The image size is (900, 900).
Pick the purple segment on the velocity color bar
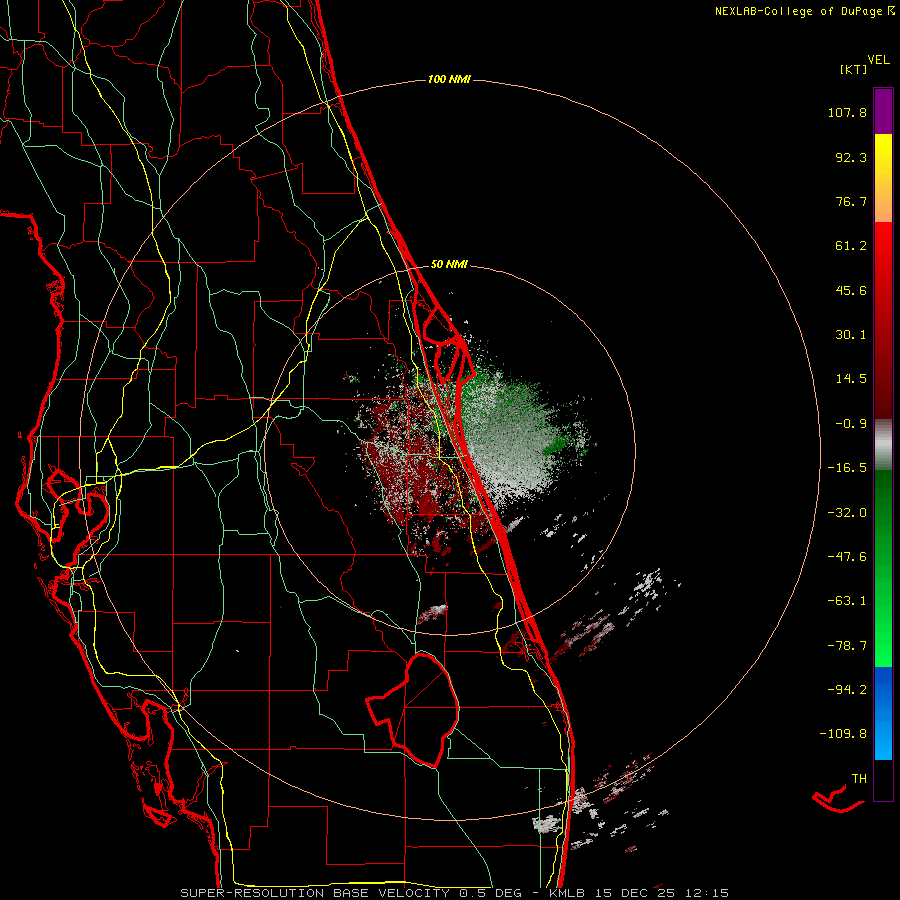(883, 111)
